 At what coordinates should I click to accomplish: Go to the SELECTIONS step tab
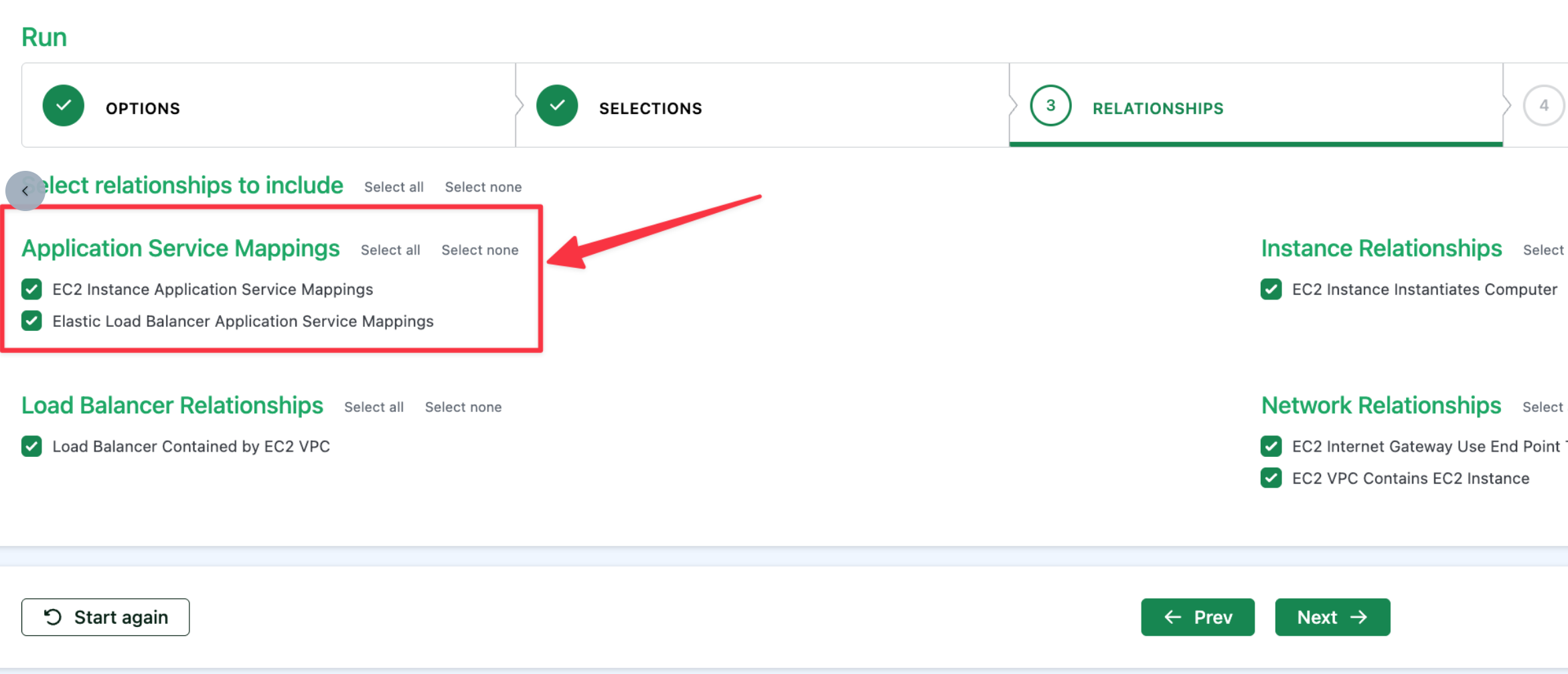763,105
